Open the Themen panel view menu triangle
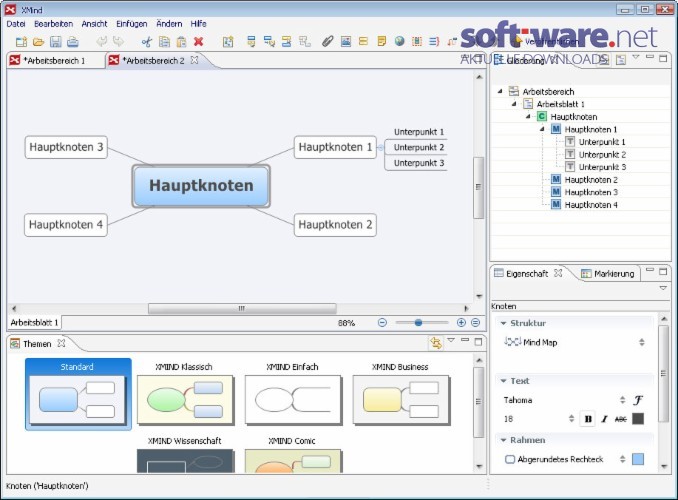The width and height of the screenshot is (678, 500). (x=451, y=340)
